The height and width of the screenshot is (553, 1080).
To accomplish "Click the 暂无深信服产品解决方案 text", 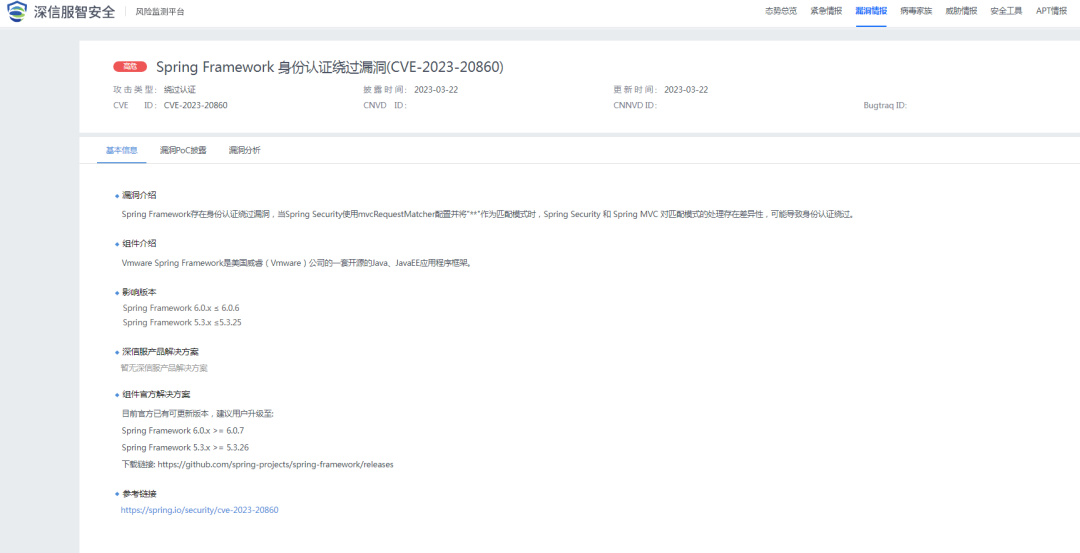I will click(x=164, y=368).
